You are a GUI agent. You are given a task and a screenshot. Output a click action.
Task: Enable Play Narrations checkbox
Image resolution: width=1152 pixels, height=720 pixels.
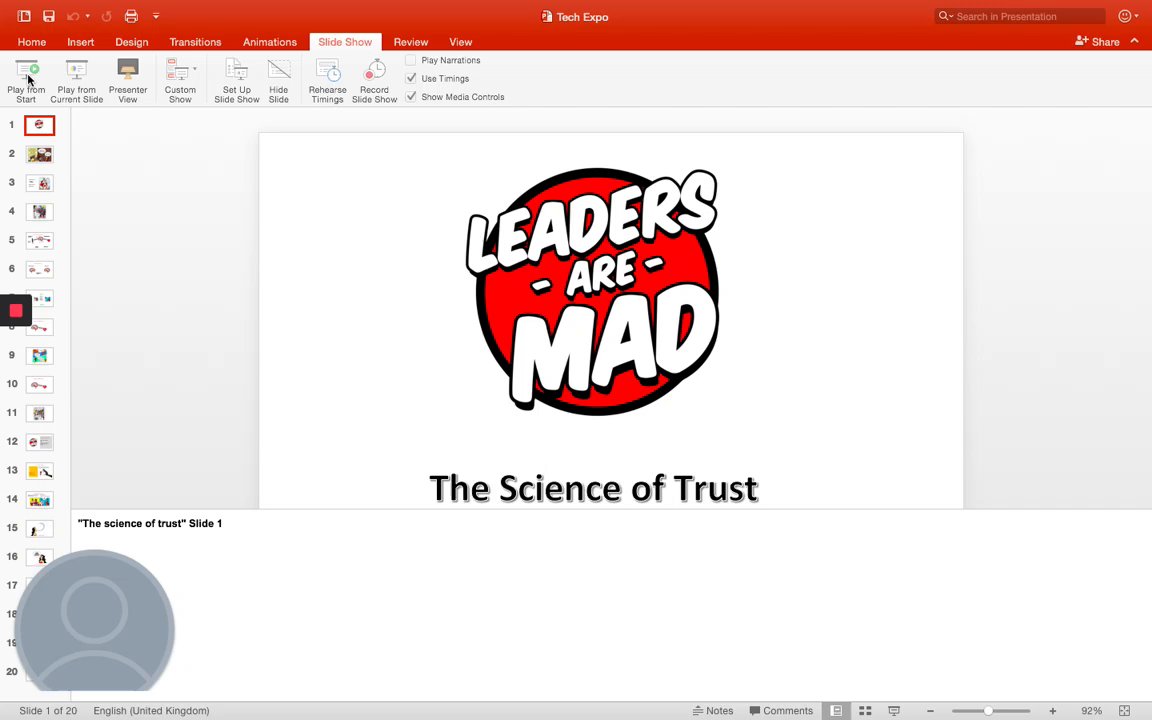411,60
